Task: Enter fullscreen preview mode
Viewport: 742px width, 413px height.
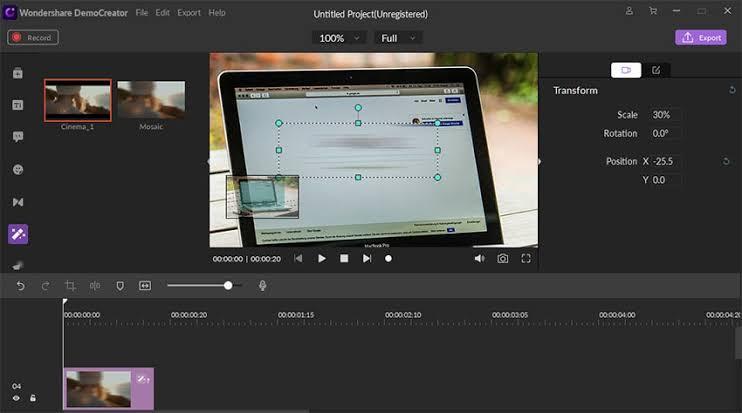Action: pyautogui.click(x=526, y=259)
